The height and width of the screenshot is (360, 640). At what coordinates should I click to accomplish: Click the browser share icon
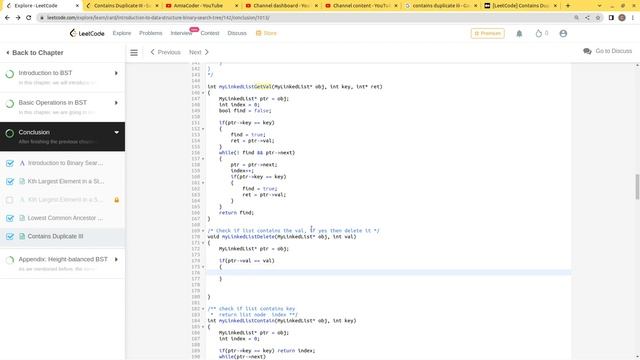coord(587,18)
